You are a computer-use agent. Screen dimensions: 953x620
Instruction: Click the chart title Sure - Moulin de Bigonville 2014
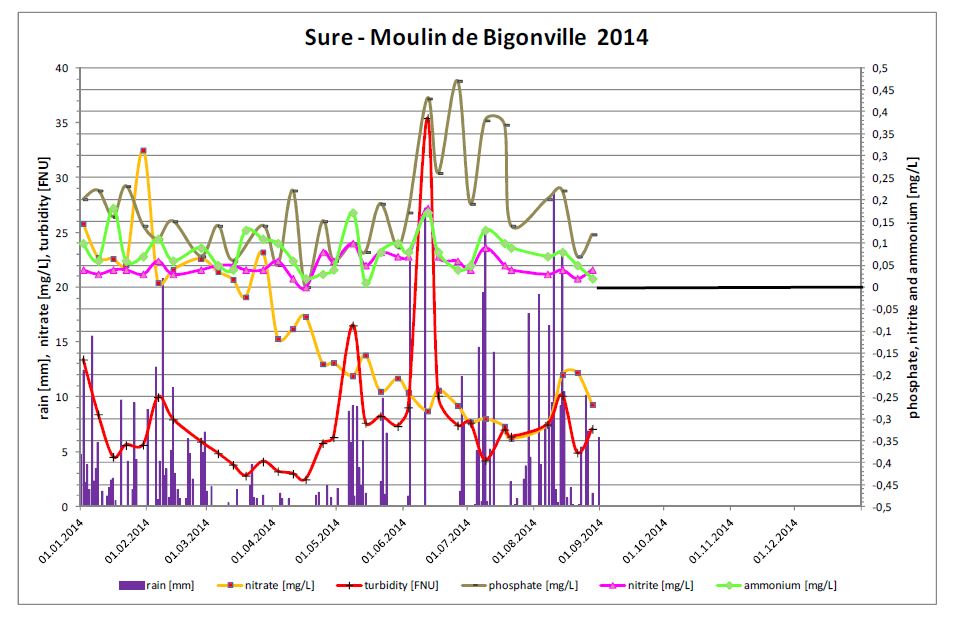[x=476, y=38]
